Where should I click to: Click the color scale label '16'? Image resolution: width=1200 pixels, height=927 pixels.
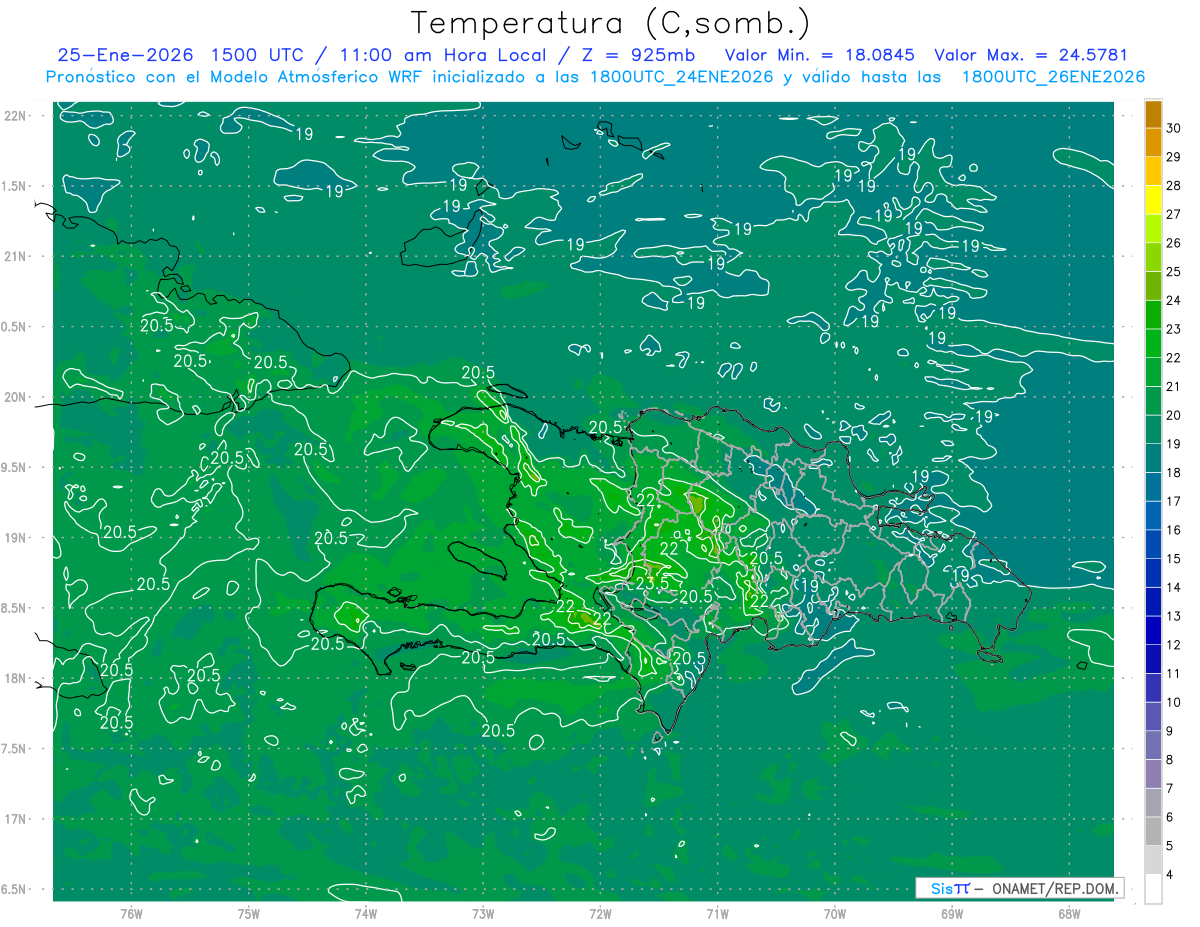1174,530
